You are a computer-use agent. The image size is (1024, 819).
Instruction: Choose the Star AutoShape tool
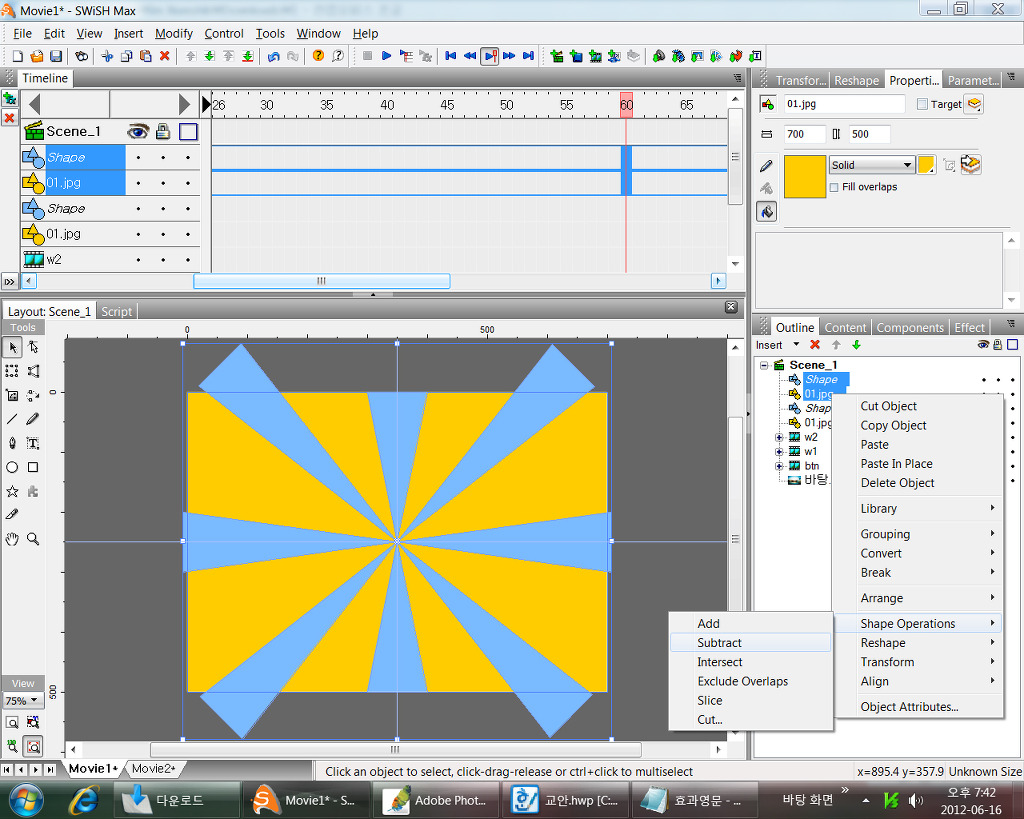click(x=12, y=492)
